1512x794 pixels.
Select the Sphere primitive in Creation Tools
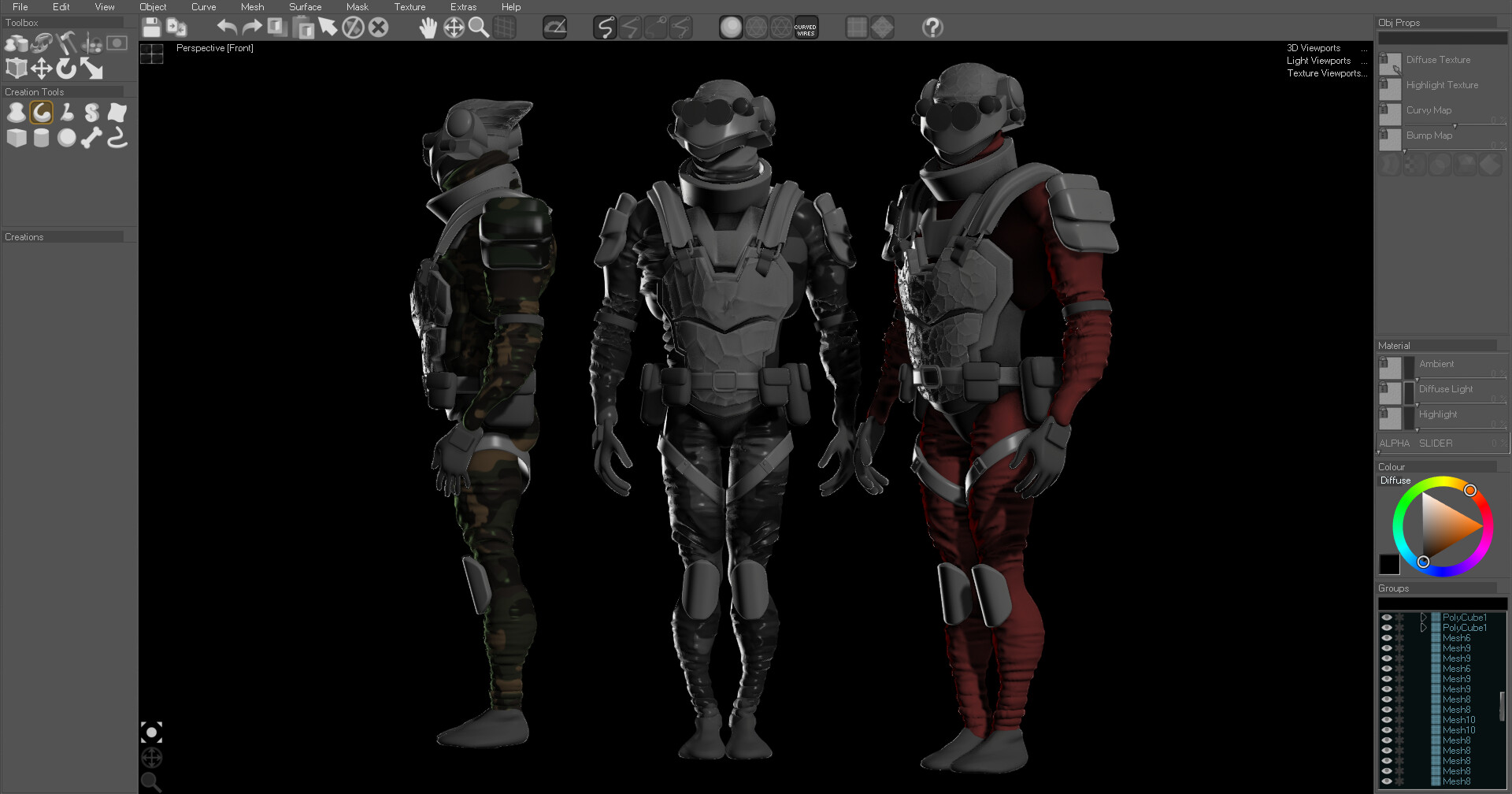pyautogui.click(x=67, y=138)
